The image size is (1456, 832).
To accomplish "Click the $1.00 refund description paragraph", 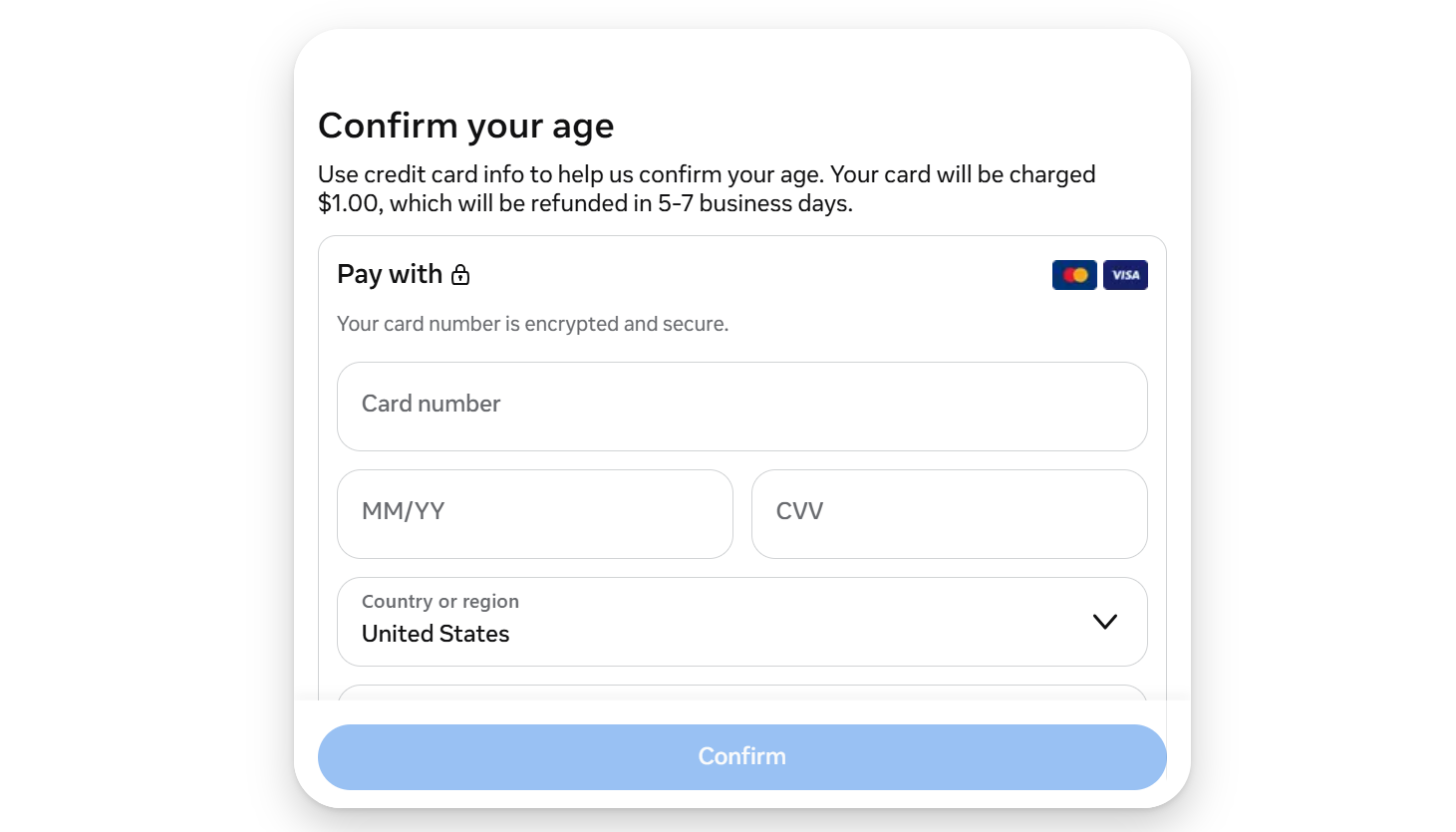I will (x=707, y=188).
